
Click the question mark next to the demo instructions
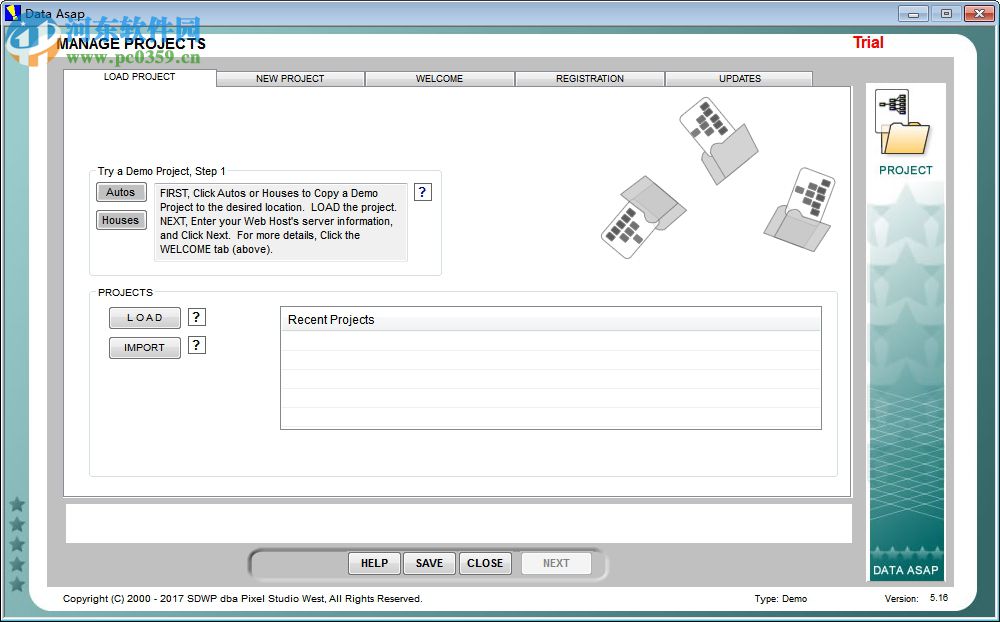point(422,191)
